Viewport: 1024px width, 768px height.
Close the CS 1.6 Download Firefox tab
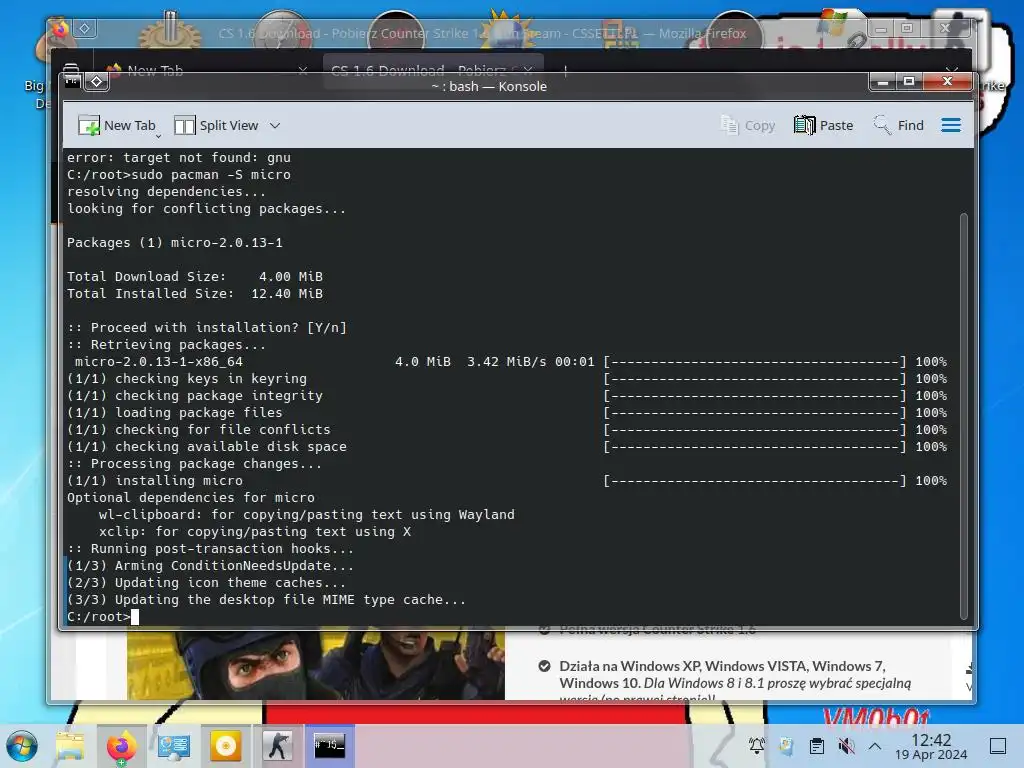coord(528,70)
